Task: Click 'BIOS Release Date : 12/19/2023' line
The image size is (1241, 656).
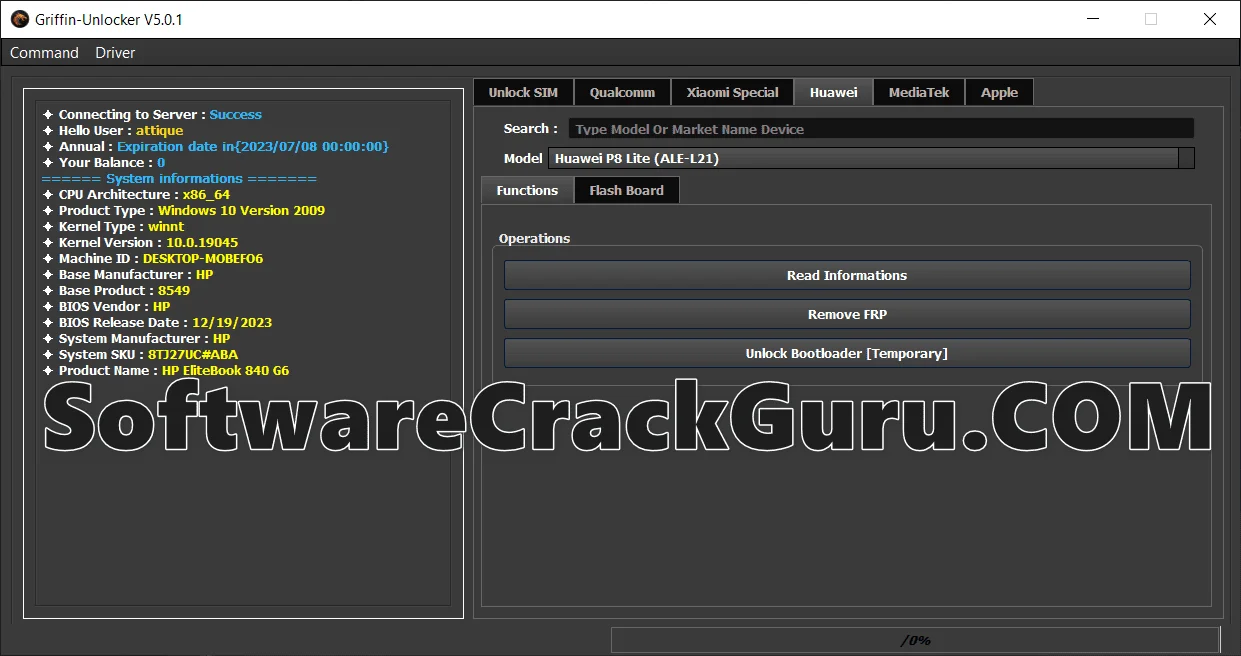Action: [x=157, y=323]
